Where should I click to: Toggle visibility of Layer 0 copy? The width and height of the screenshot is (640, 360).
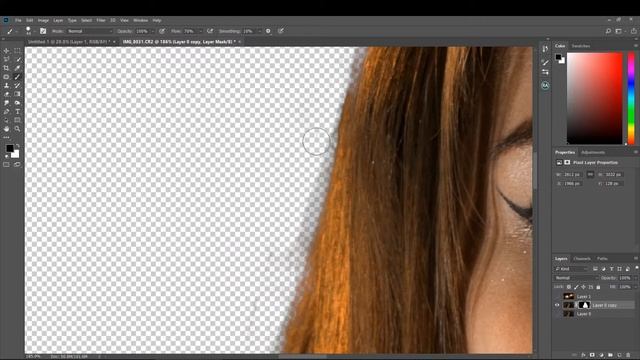coord(557,305)
